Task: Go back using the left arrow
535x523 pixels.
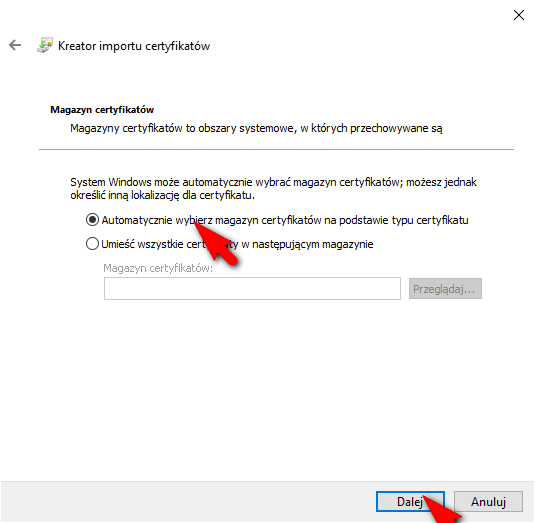Action: coord(15,45)
